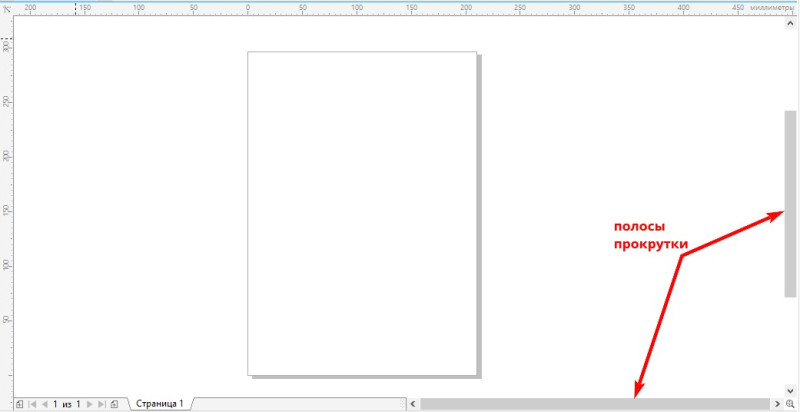The width and height of the screenshot is (800, 412).
Task: Select the Страница 1 page tab
Action: click(x=159, y=403)
